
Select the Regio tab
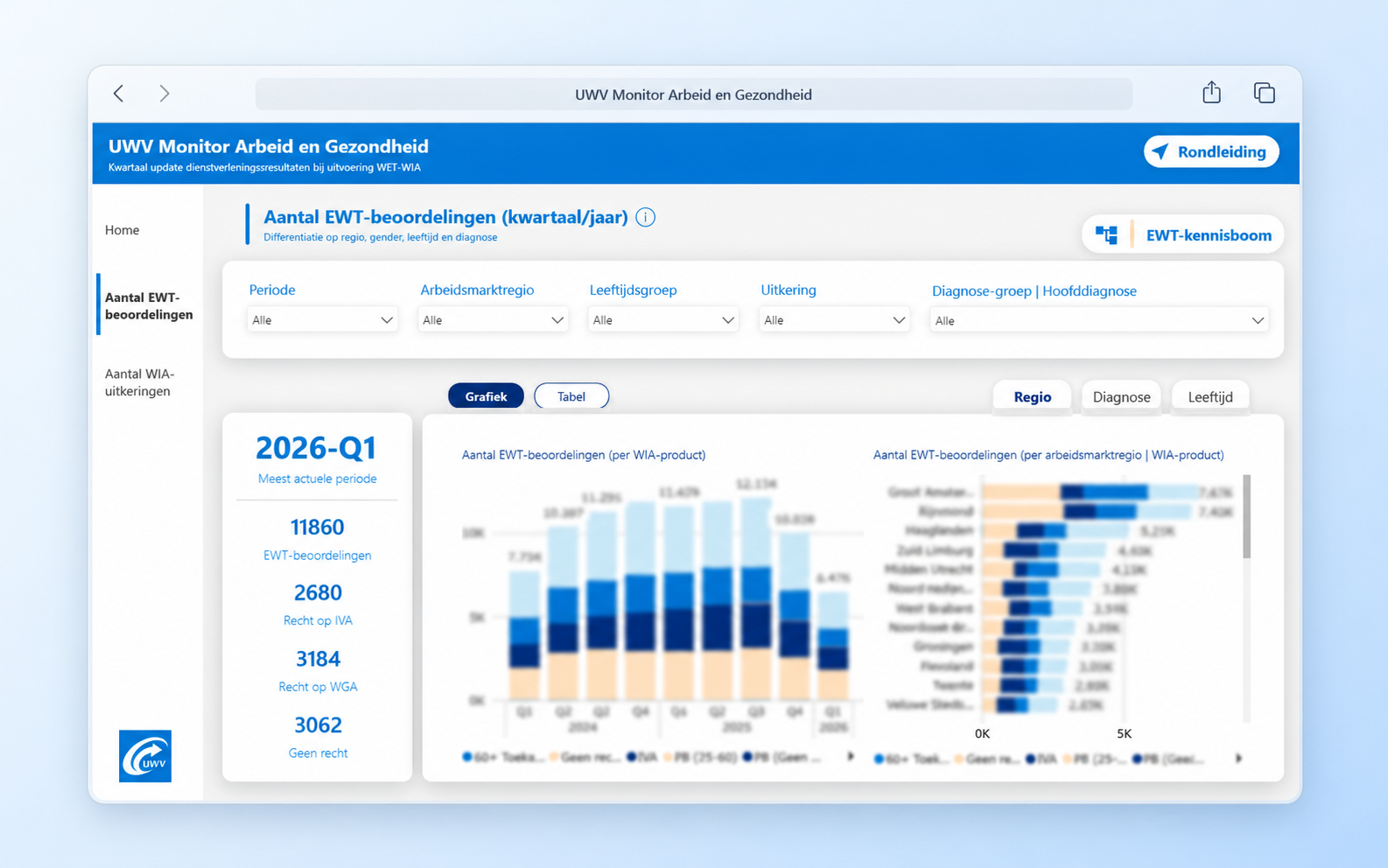(x=1033, y=397)
